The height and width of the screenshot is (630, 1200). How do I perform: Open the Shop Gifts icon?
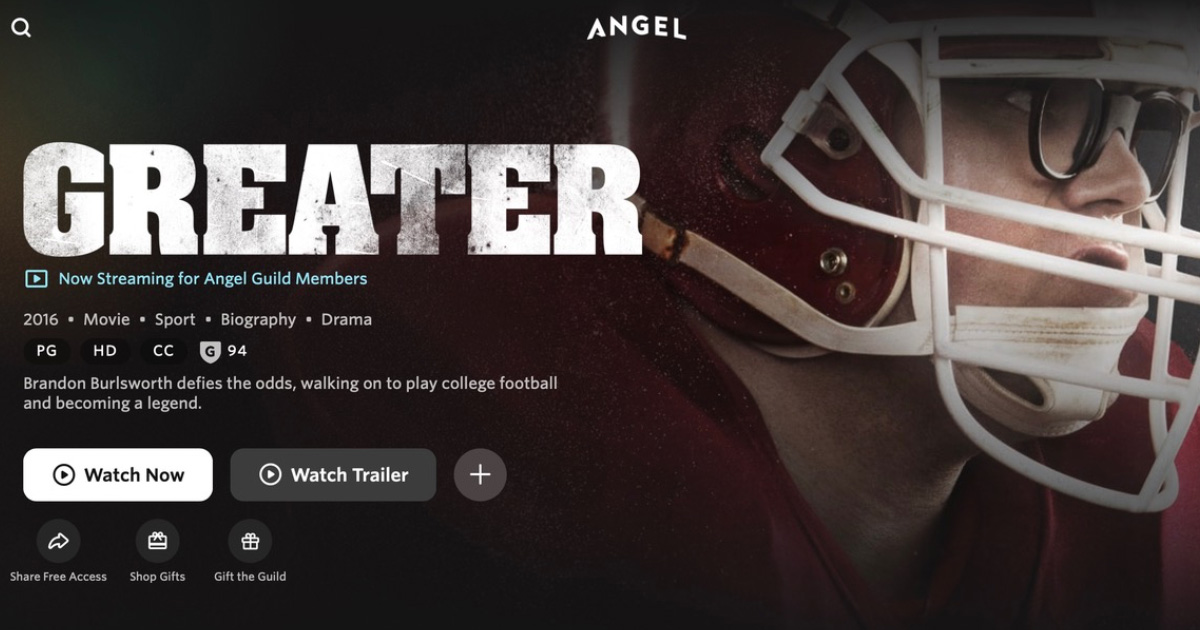[x=157, y=541]
